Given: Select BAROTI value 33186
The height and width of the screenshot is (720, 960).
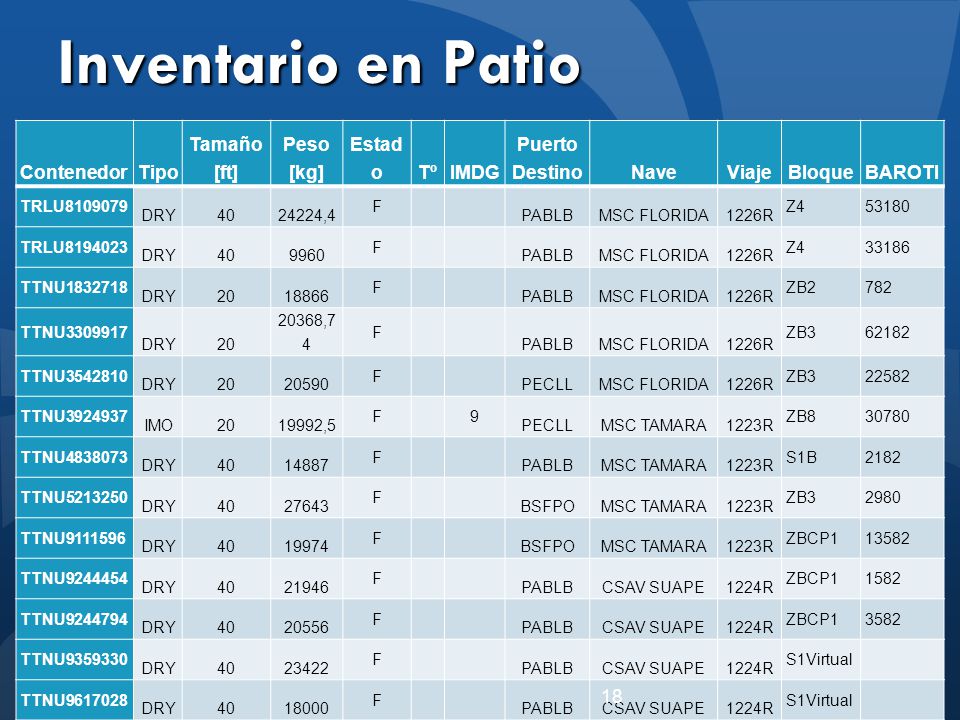Looking at the screenshot, I should (x=887, y=247).
